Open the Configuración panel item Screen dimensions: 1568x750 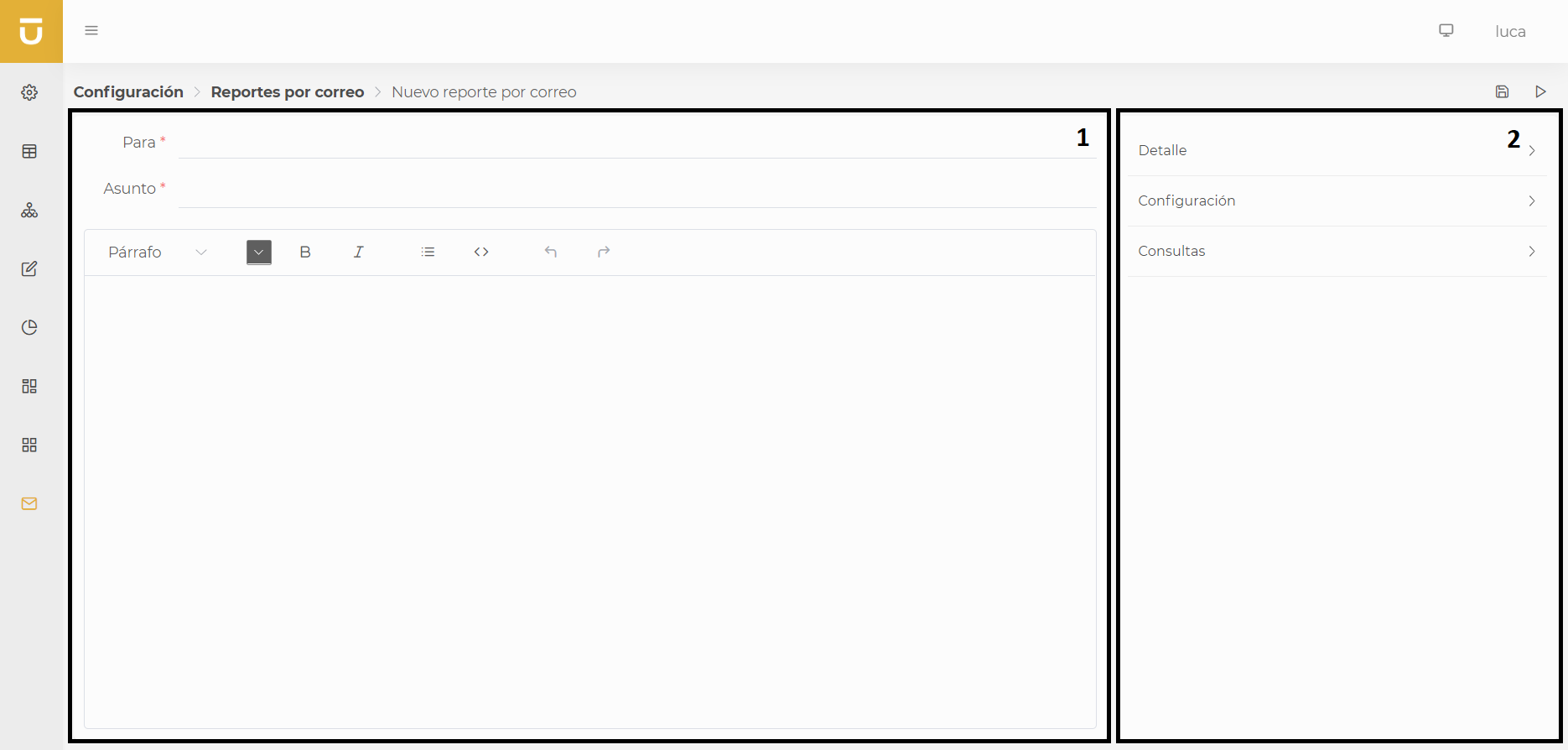click(x=1337, y=201)
